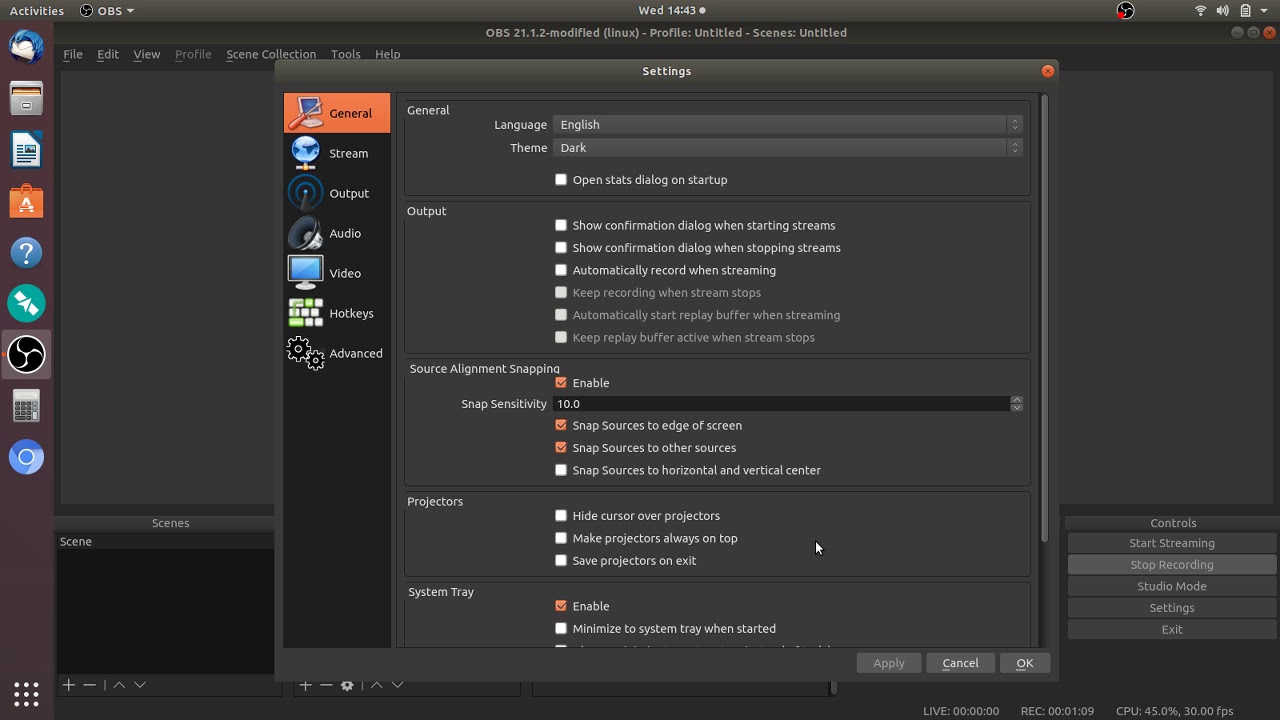Click the OBS tray icon in top bar
Screen dimensions: 1280x720
[1125, 10]
